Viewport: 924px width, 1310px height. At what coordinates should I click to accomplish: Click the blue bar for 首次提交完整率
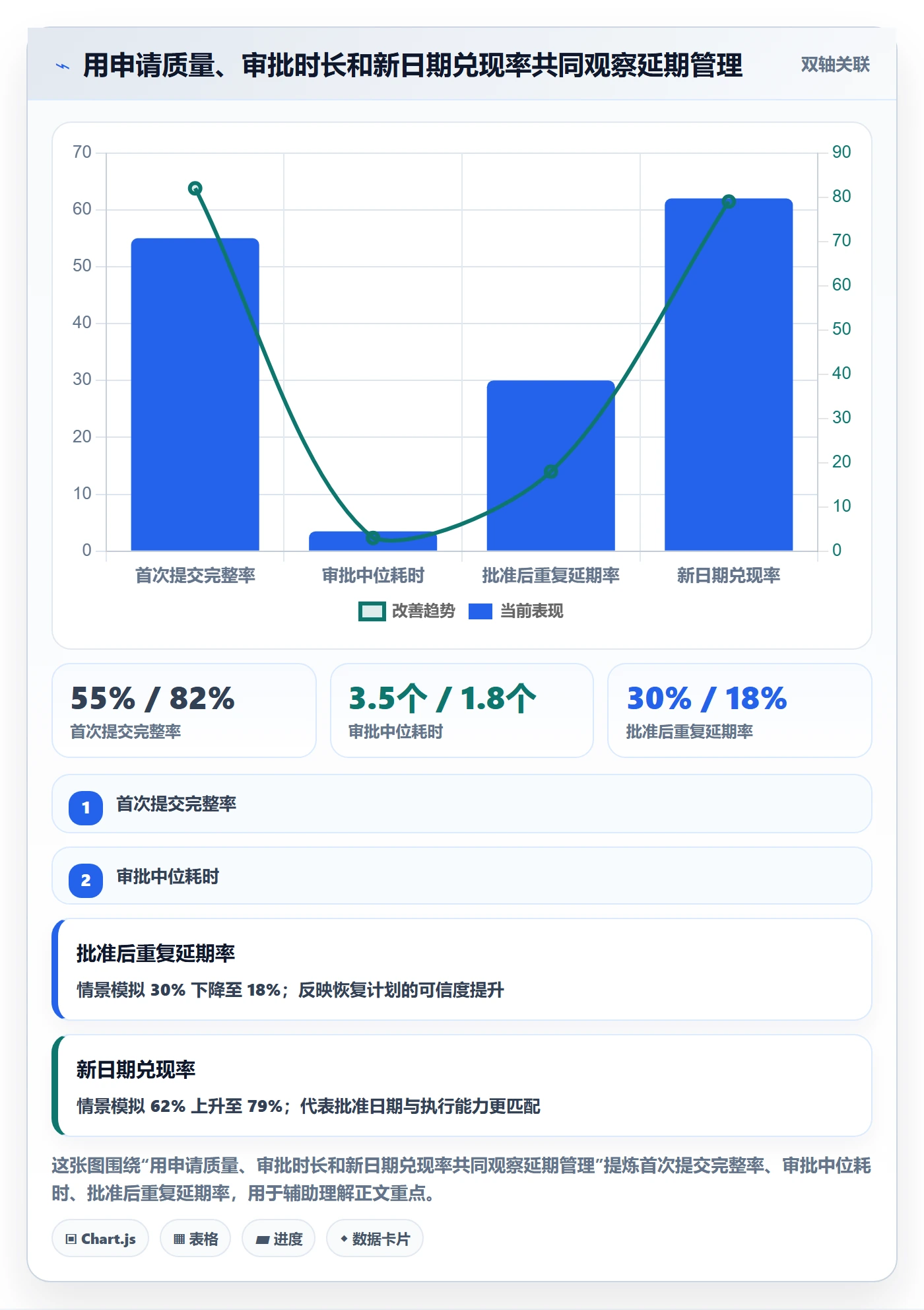point(195,394)
